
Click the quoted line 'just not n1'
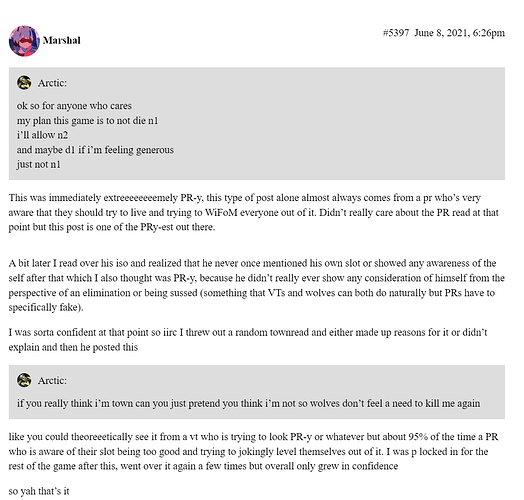pos(38,164)
